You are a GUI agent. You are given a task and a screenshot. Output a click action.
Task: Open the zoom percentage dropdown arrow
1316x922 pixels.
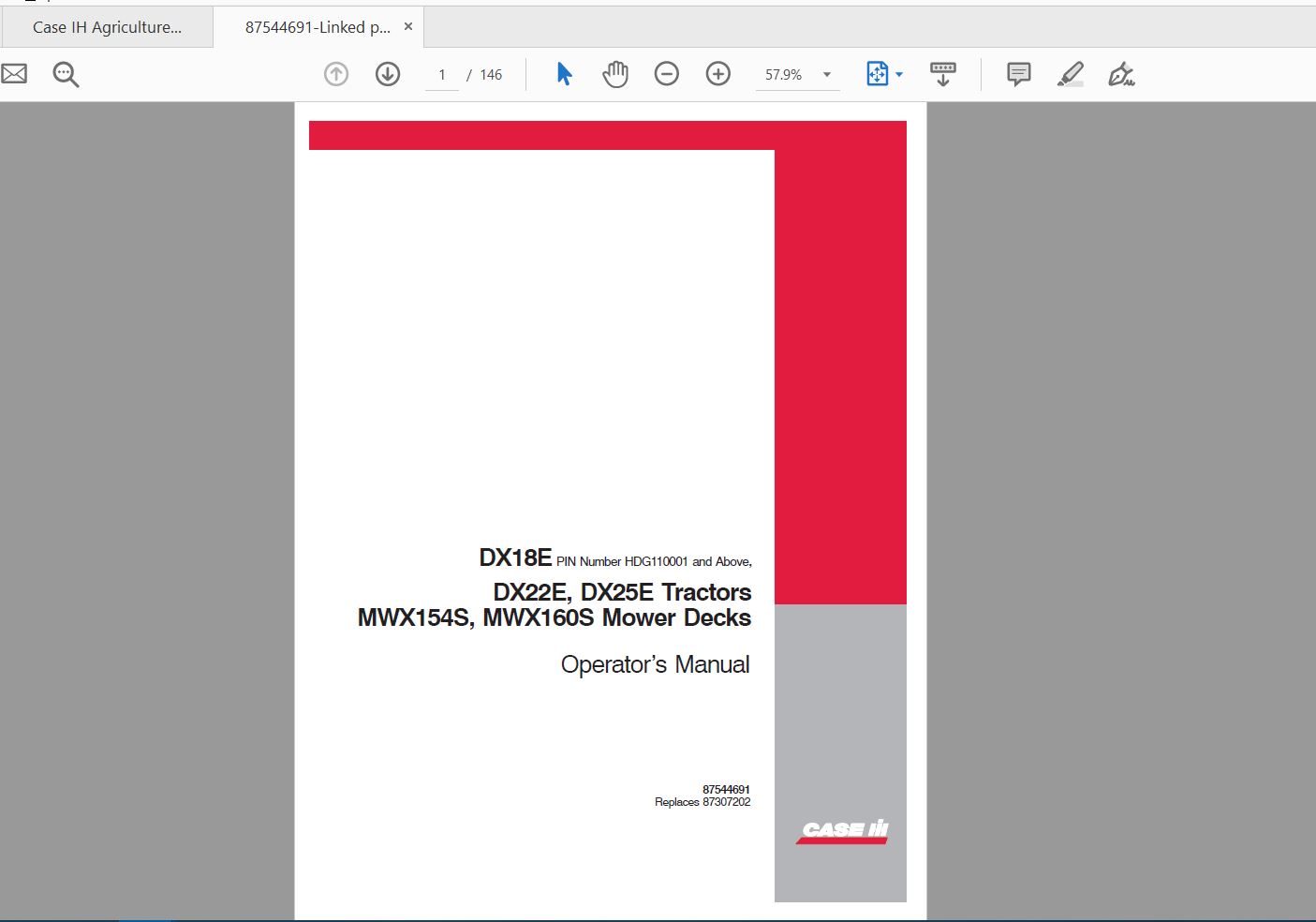point(827,75)
